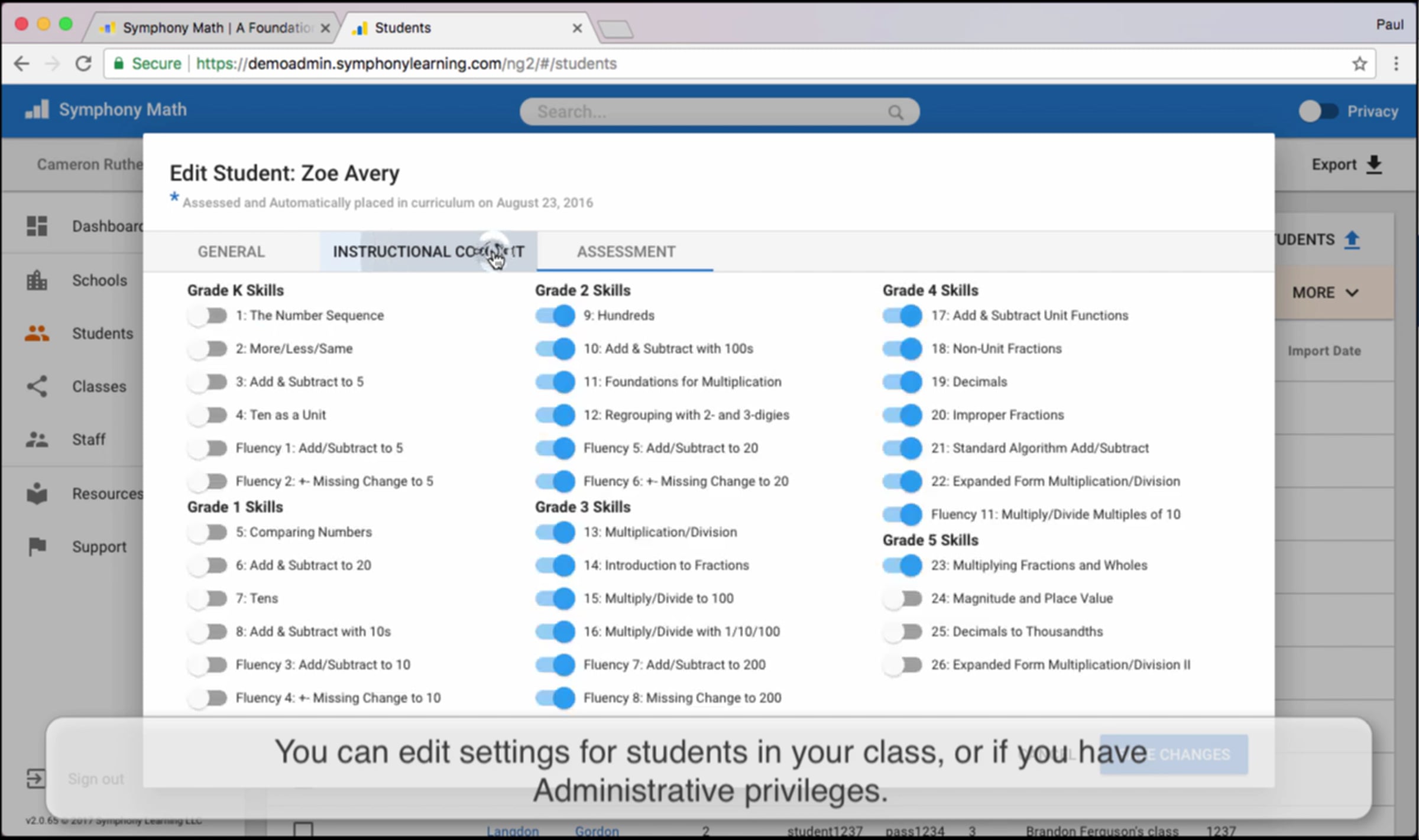The height and width of the screenshot is (840, 1419).
Task: Disable skill 19: Decimals
Action: 903,382
